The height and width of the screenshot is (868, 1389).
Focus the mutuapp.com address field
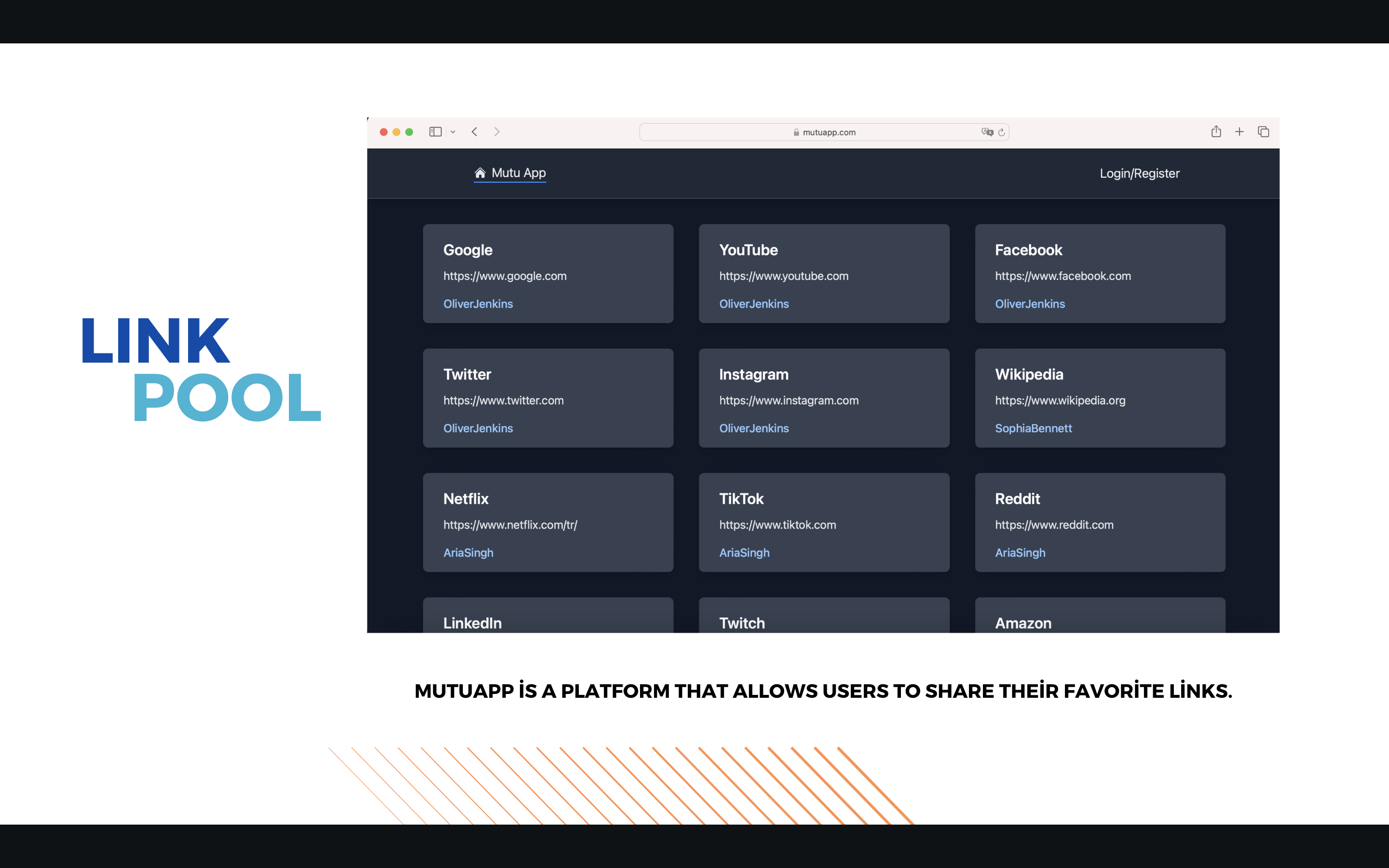coord(824,132)
